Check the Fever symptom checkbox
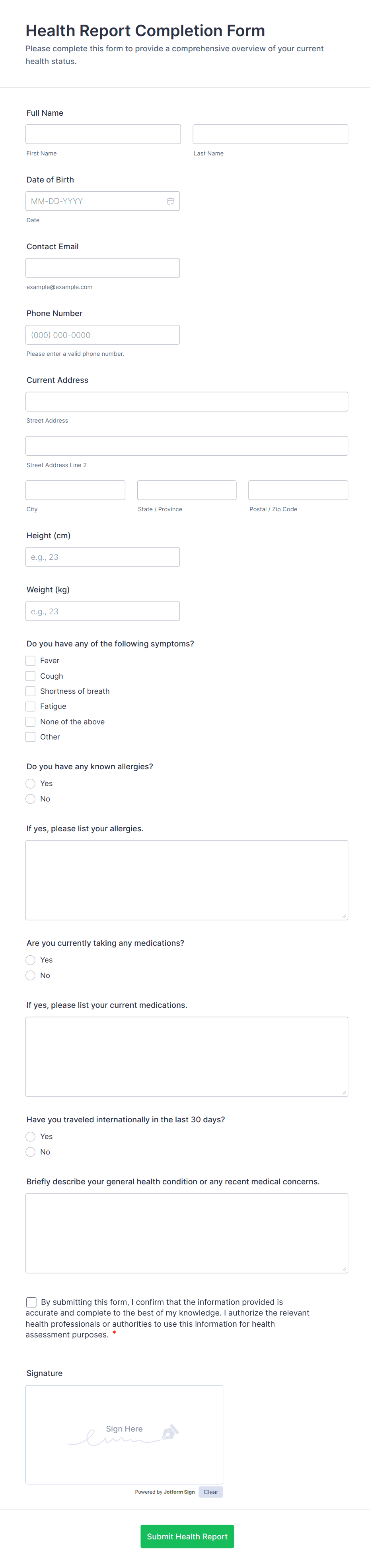Image resolution: width=370 pixels, height=1568 pixels. click(x=31, y=660)
